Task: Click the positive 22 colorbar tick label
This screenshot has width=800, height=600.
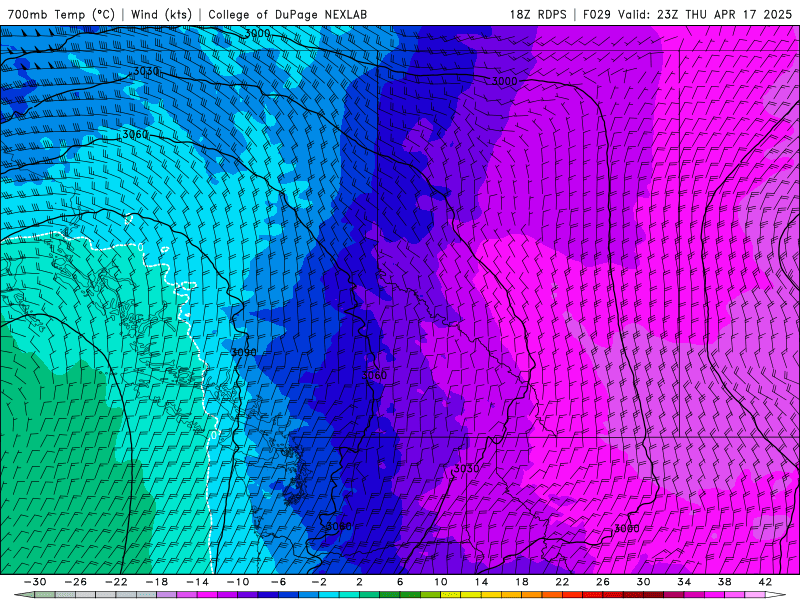Action: (562, 582)
